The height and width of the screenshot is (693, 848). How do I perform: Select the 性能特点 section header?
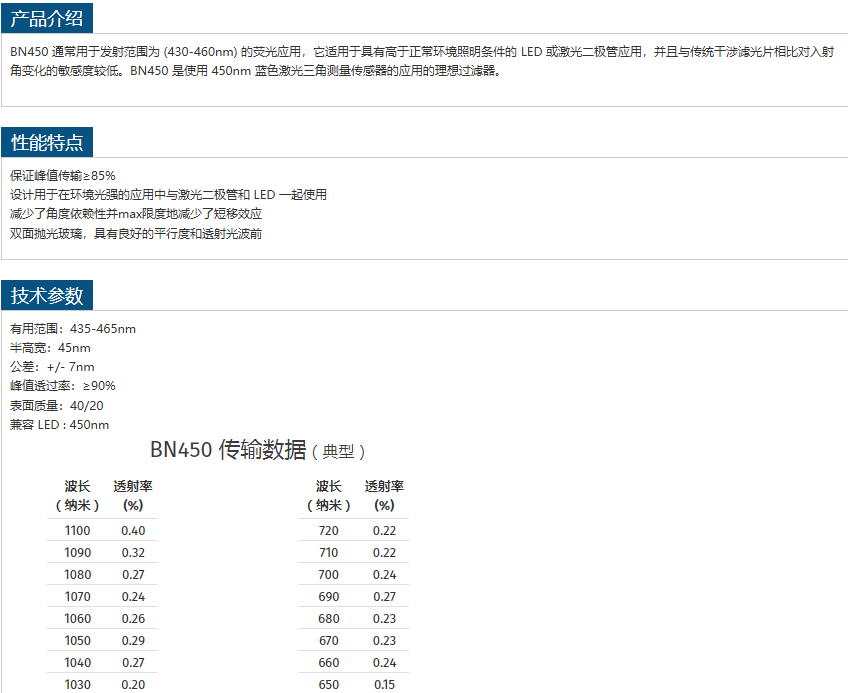pos(47,142)
